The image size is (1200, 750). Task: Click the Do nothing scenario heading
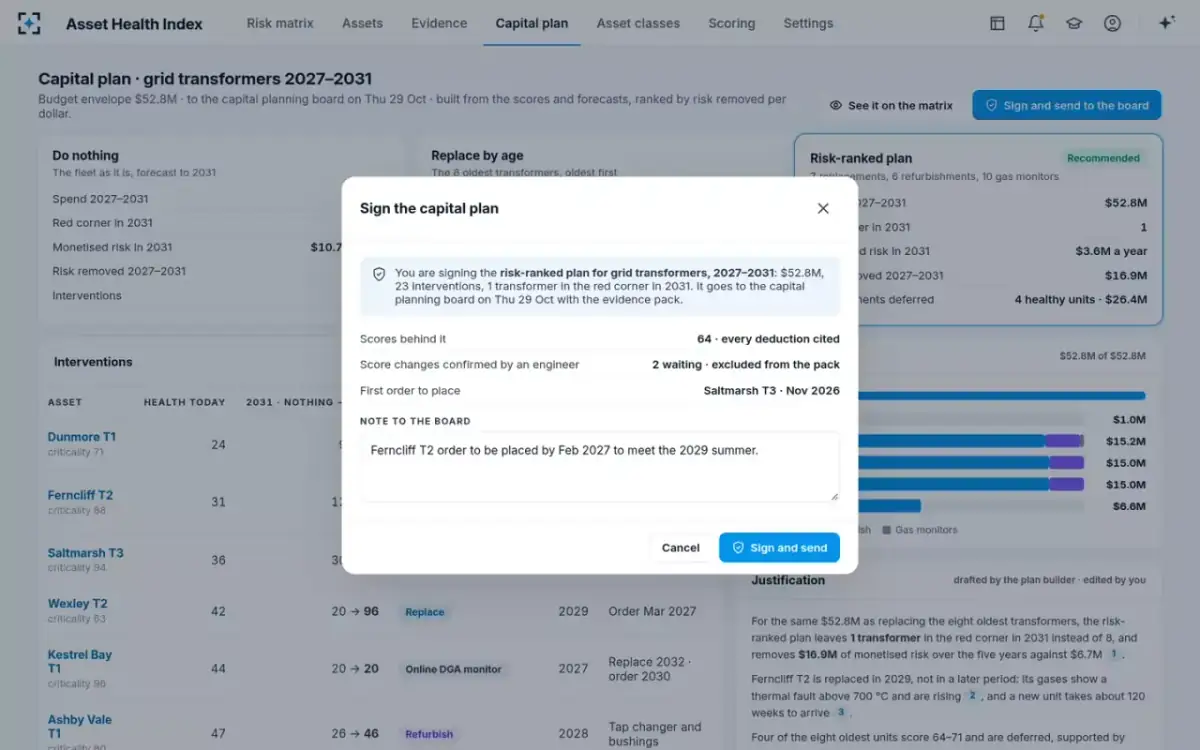[x=85, y=156]
